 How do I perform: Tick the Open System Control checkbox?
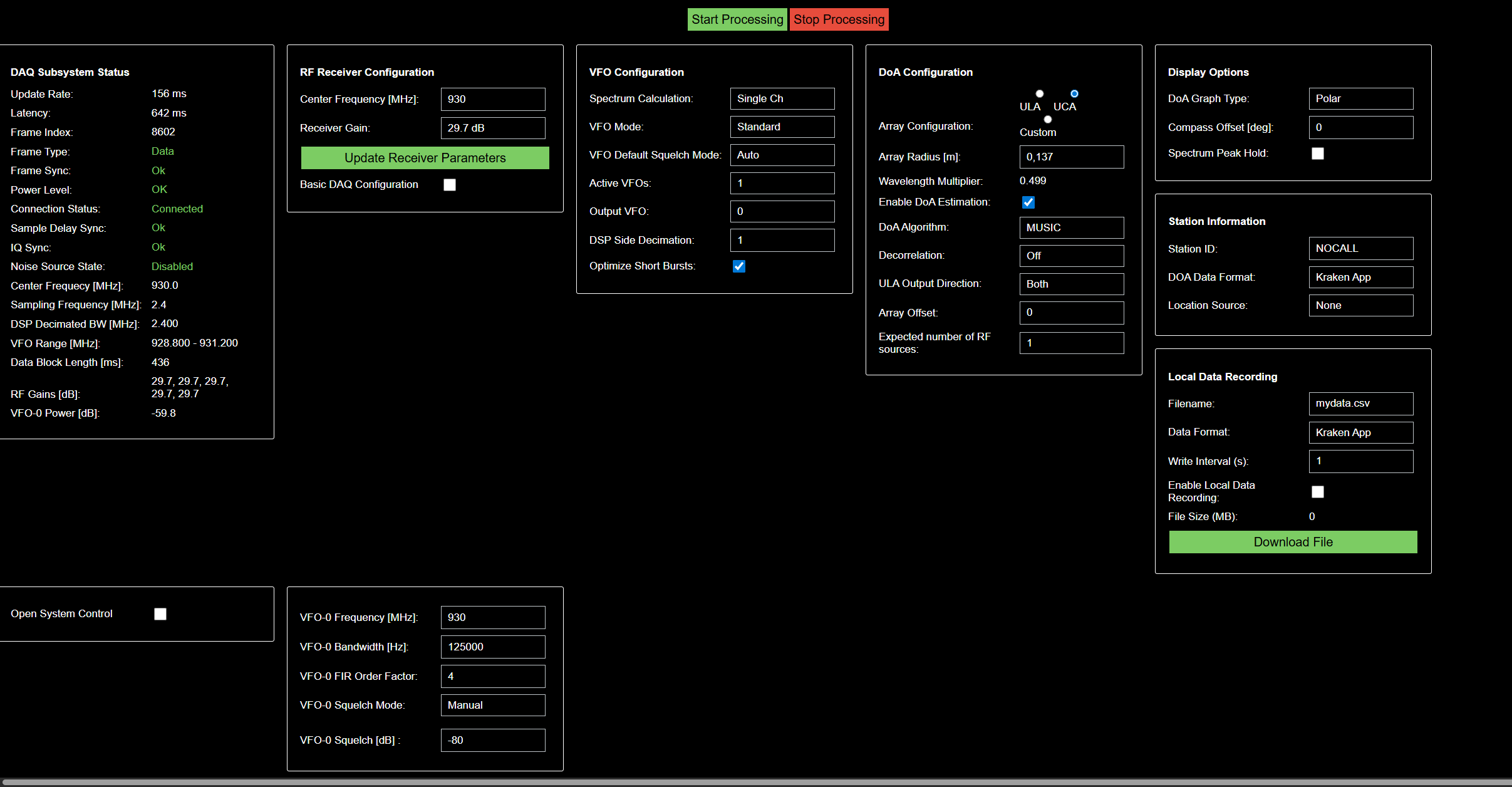click(160, 614)
